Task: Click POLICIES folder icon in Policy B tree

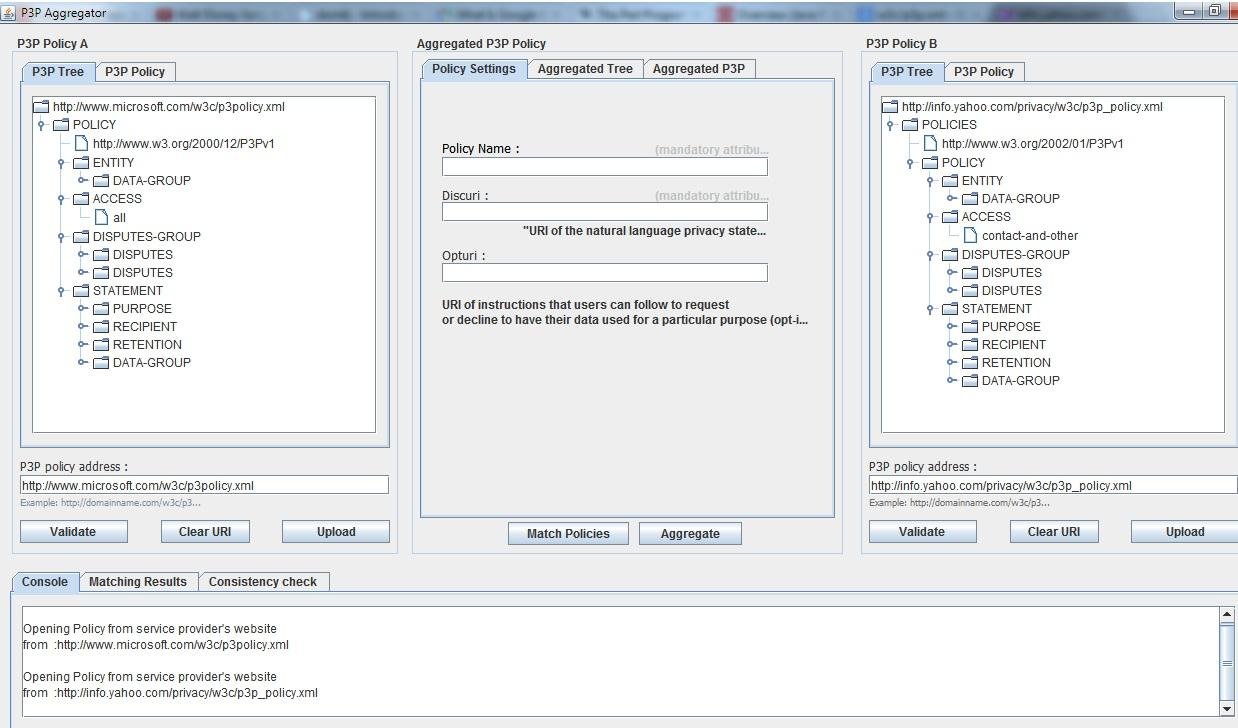Action: pyautogui.click(x=910, y=125)
